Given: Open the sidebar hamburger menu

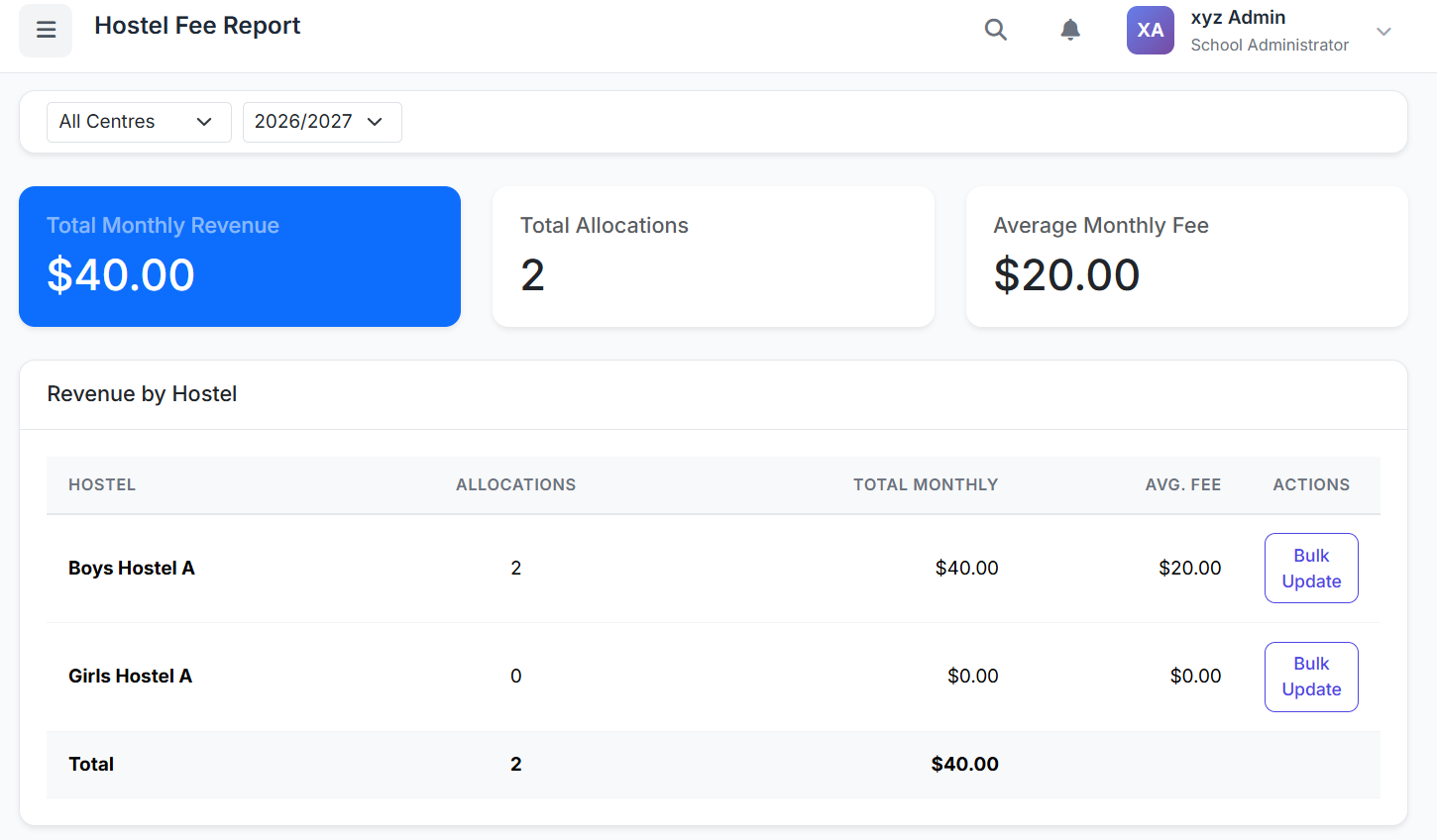Looking at the screenshot, I should (x=46, y=31).
